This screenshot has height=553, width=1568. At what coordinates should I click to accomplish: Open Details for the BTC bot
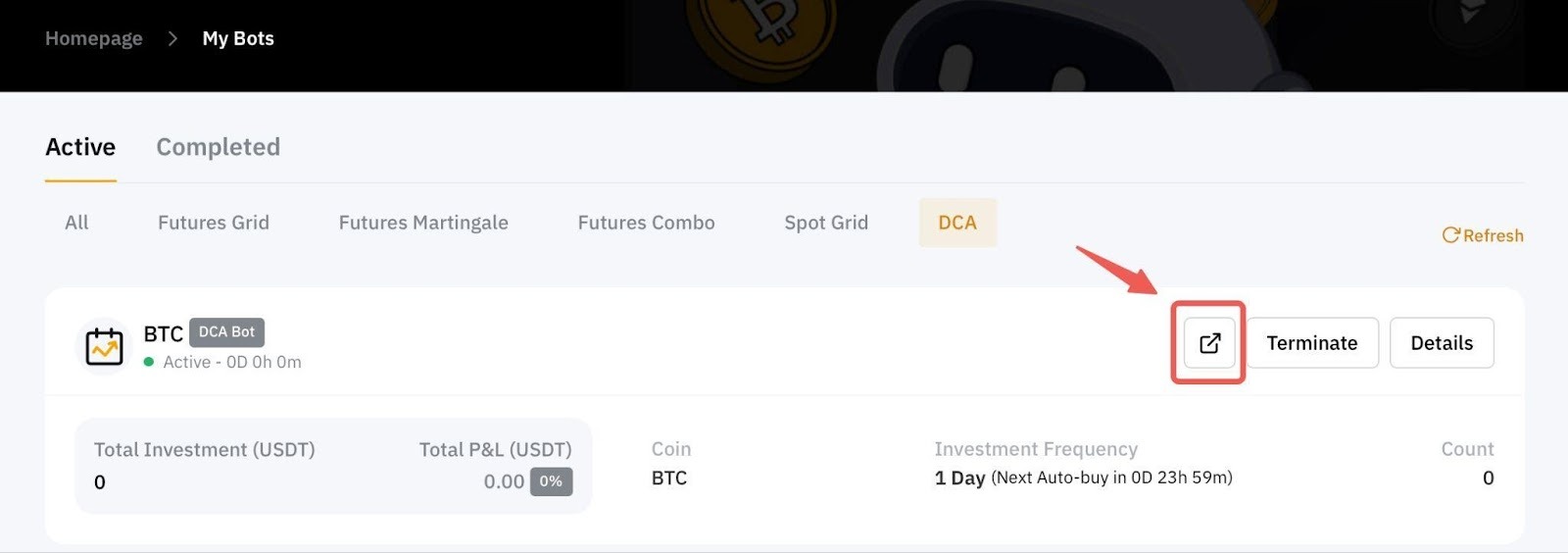click(1441, 343)
